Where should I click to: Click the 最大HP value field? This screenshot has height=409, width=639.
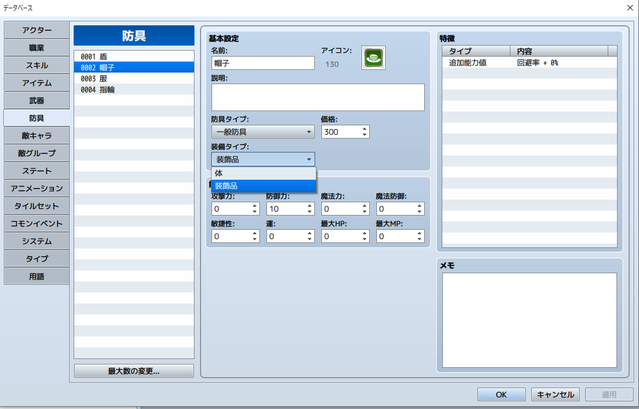[x=341, y=236]
